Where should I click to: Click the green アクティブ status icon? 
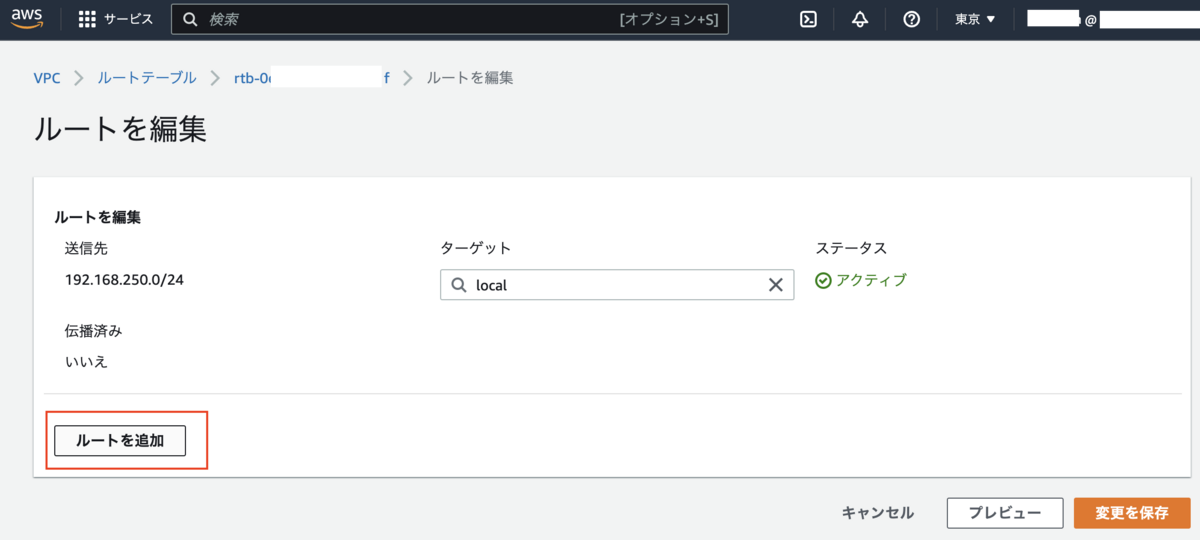point(823,280)
